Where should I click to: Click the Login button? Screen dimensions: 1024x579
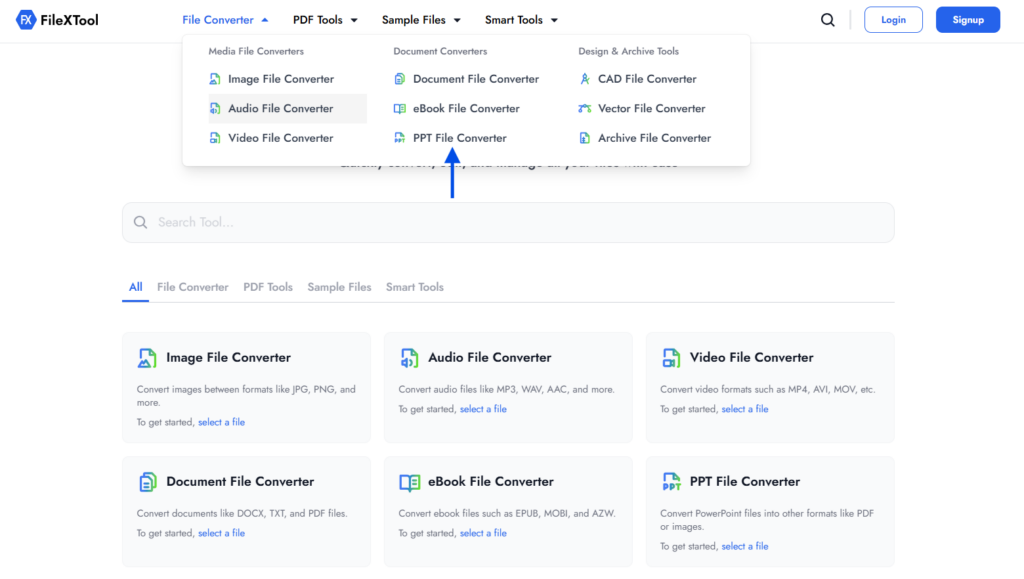pos(893,19)
